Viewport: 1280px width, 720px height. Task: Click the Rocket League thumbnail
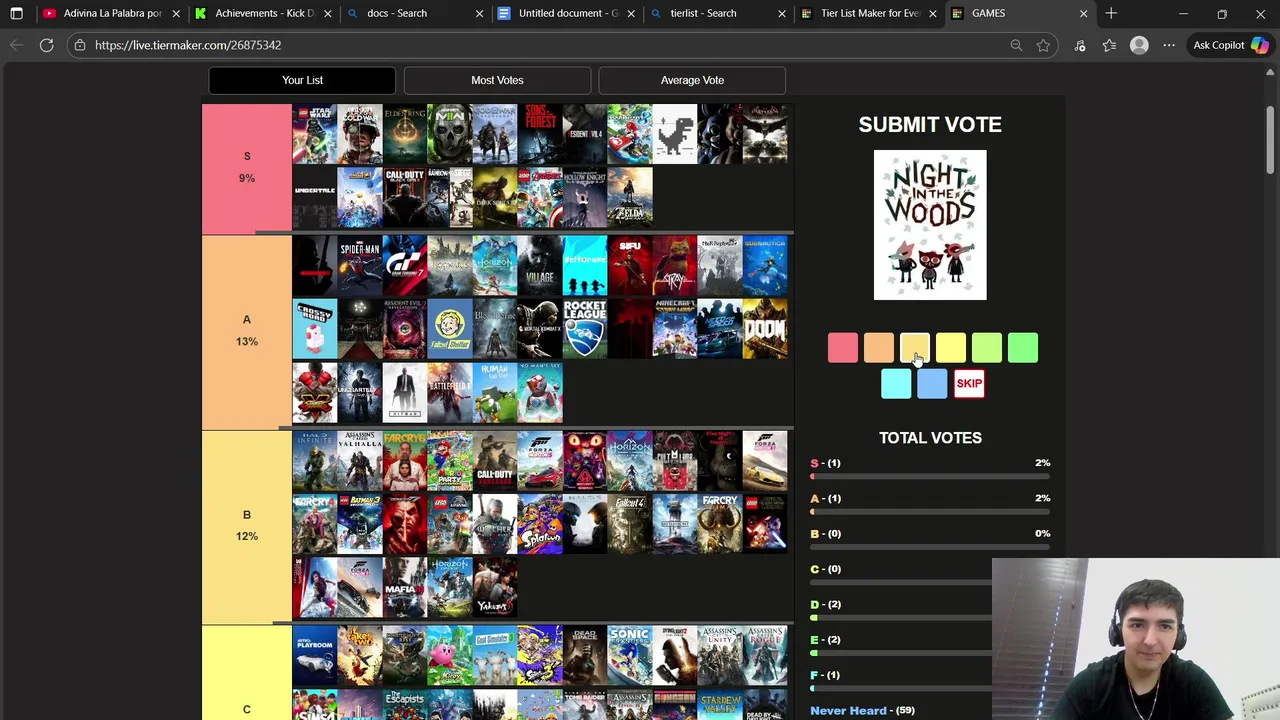coord(585,328)
